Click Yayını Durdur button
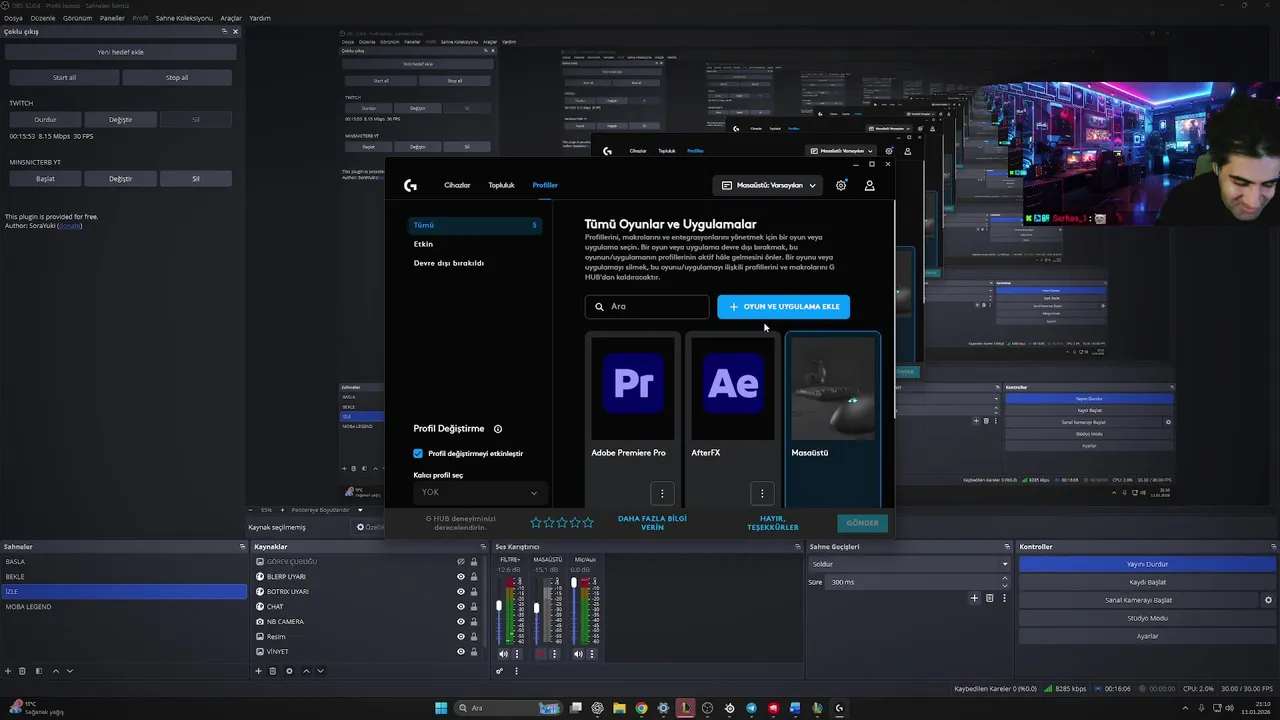The height and width of the screenshot is (720, 1280). coord(1147,564)
